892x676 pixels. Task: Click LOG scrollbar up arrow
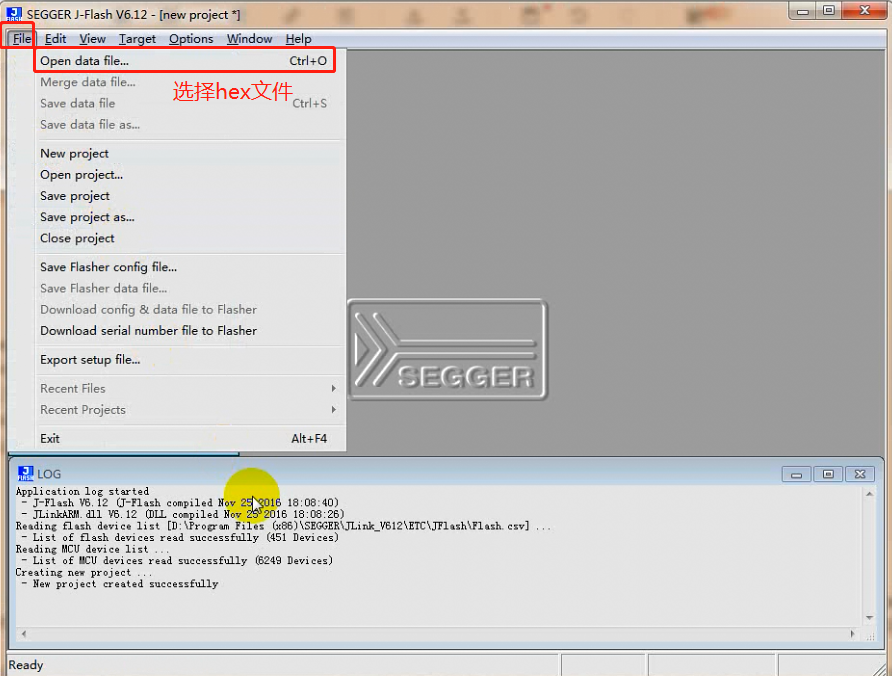point(869,494)
